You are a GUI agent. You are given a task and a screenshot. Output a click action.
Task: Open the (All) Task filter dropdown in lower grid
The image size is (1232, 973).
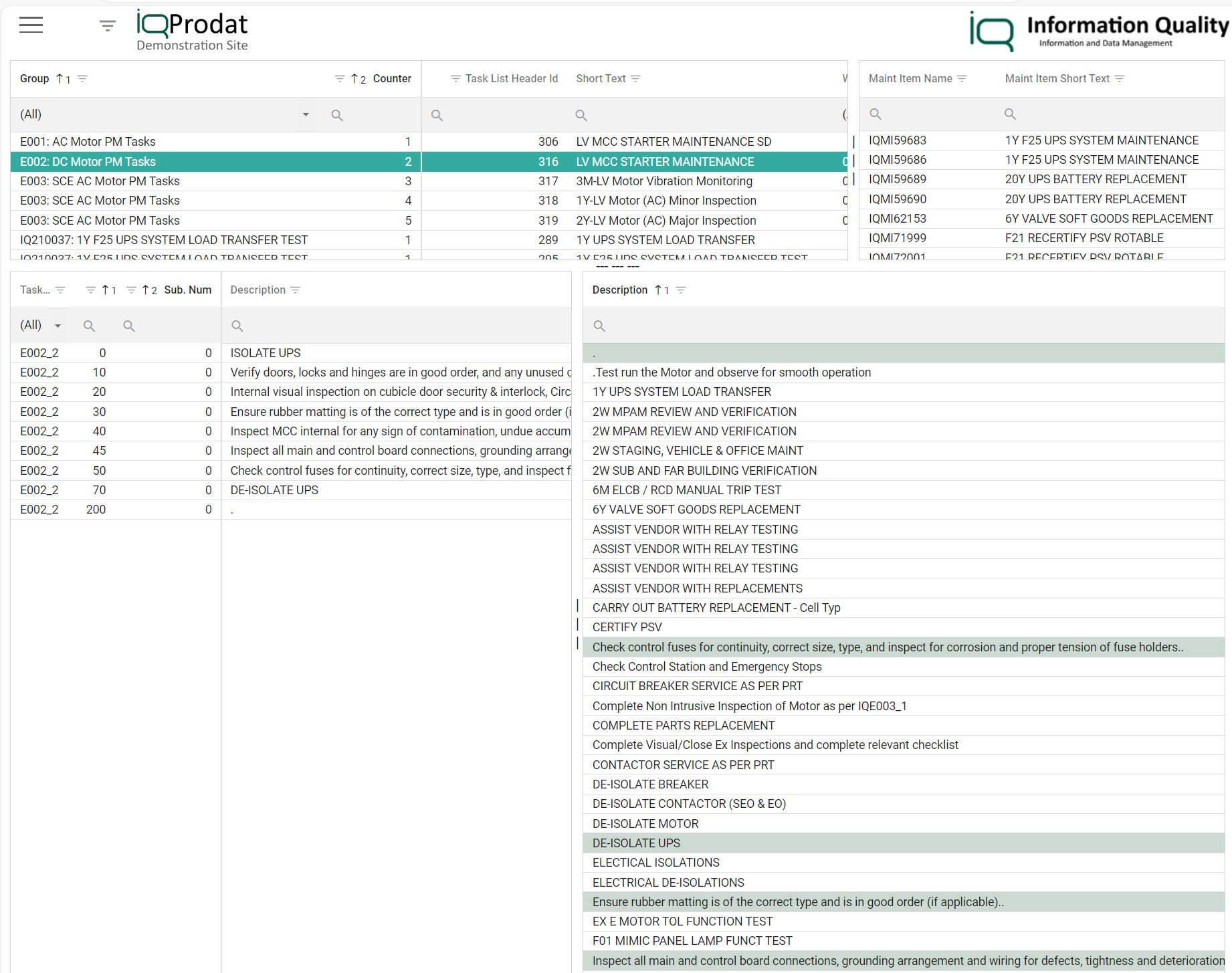click(58, 325)
